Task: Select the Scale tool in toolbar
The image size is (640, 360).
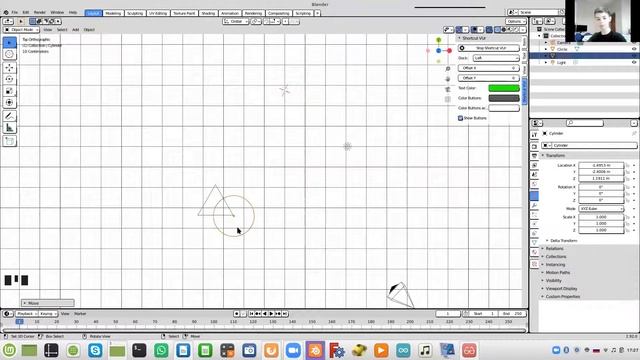Action: tap(9, 91)
